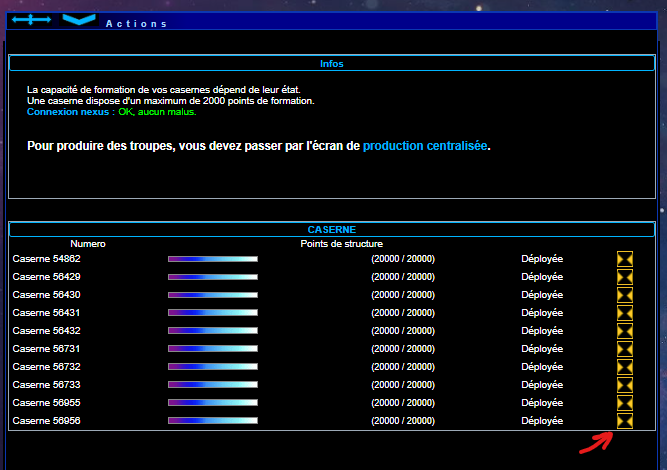Image resolution: width=667 pixels, height=470 pixels.
Task: Select the Caserne name starting with 54
Action: (46, 259)
